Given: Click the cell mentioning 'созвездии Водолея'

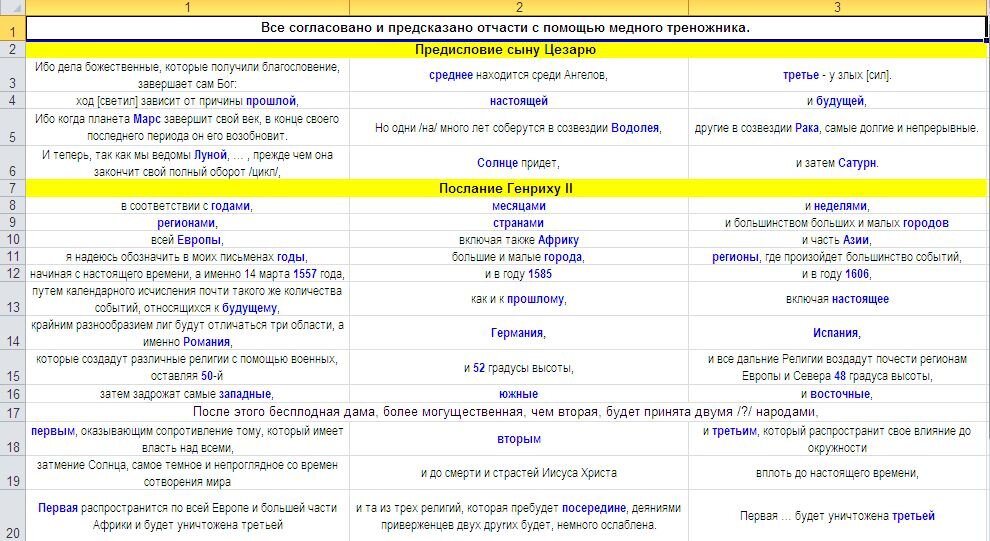Looking at the screenshot, I should (x=519, y=128).
